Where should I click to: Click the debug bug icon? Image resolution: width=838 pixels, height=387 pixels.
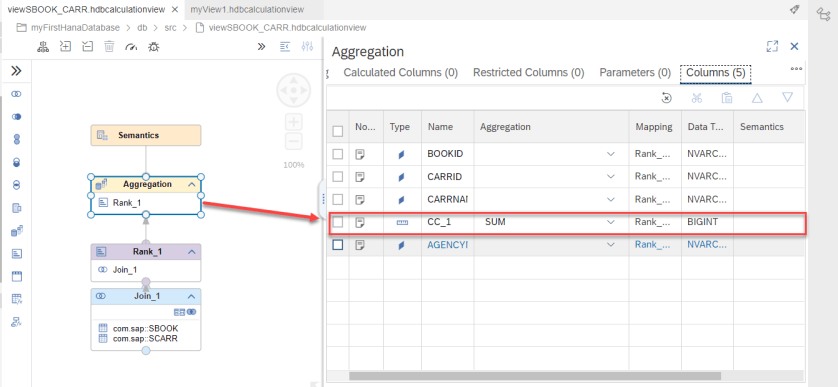click(x=154, y=47)
